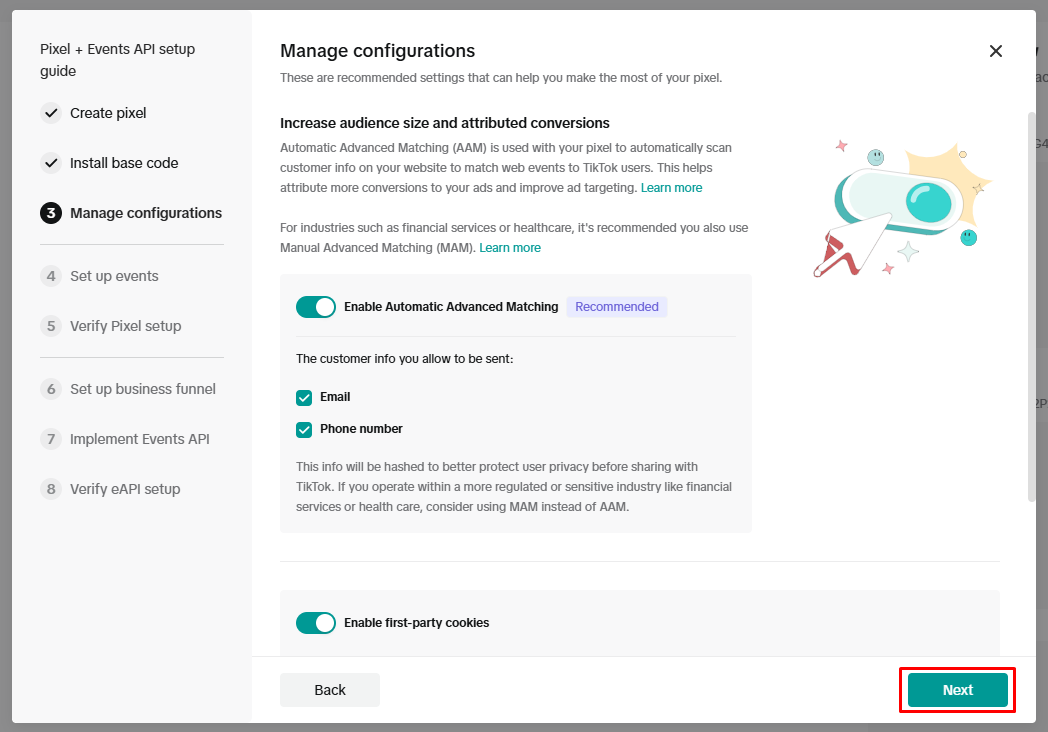Click the Create pixel checkmark icon

pos(51,113)
